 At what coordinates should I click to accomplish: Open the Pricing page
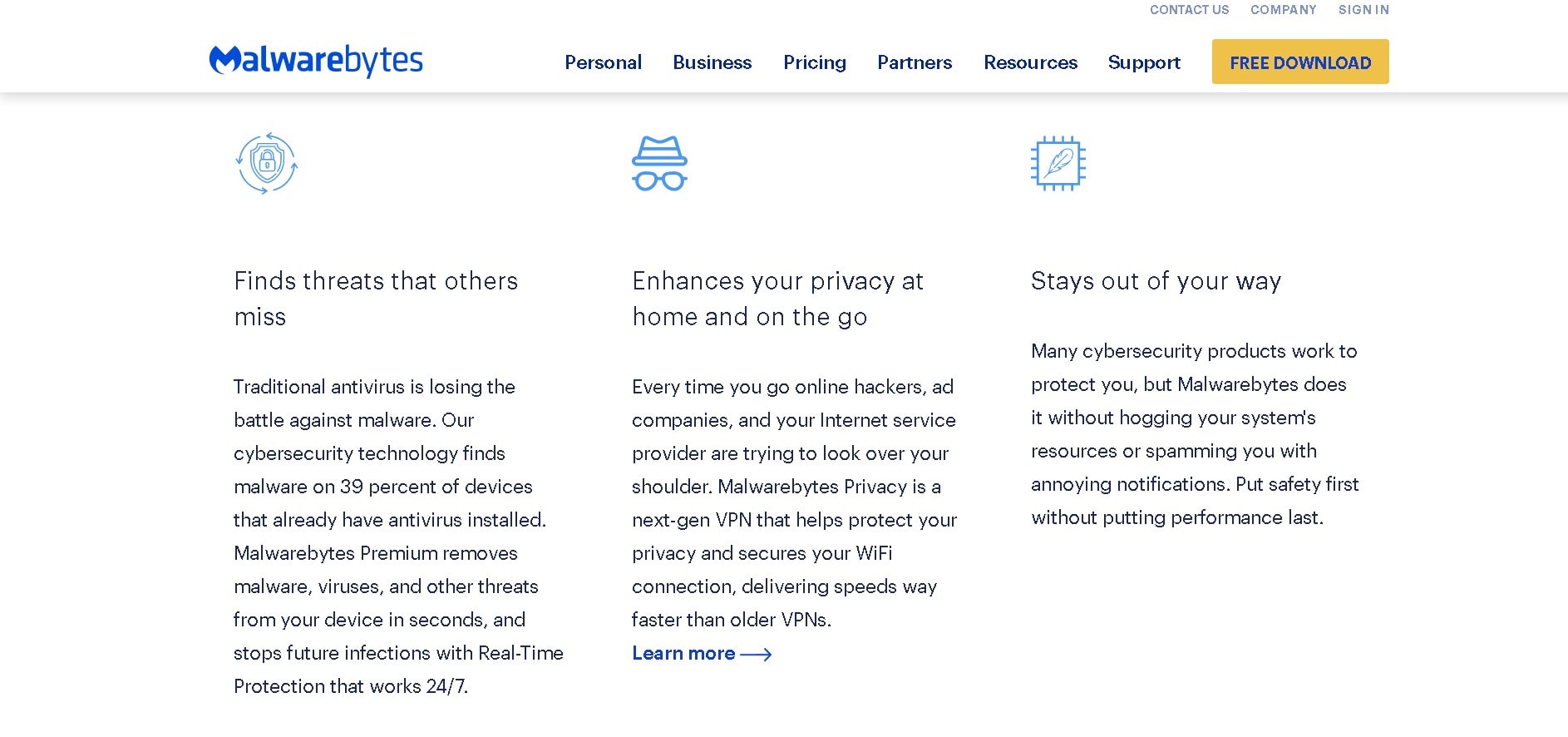(x=814, y=62)
